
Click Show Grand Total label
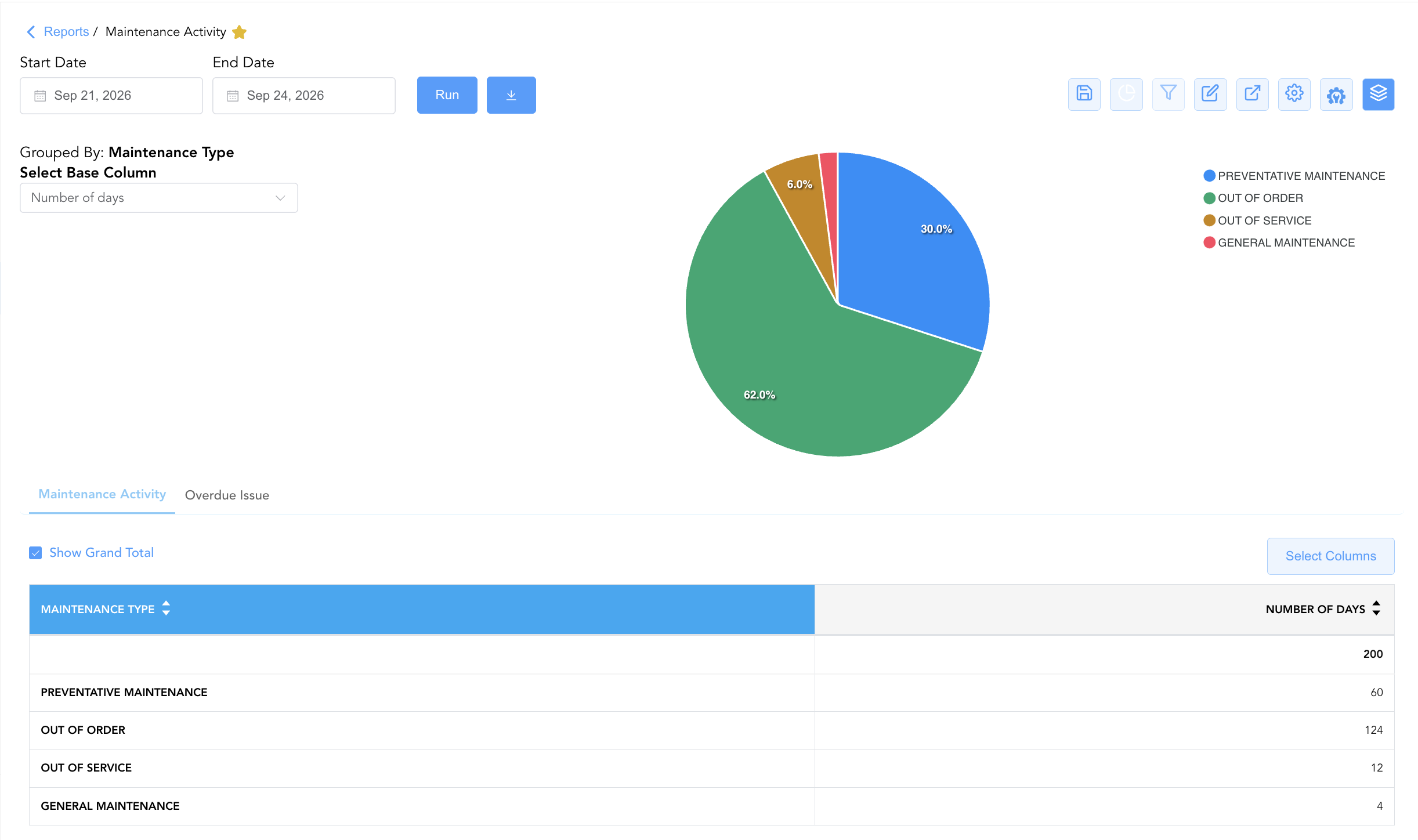point(102,553)
